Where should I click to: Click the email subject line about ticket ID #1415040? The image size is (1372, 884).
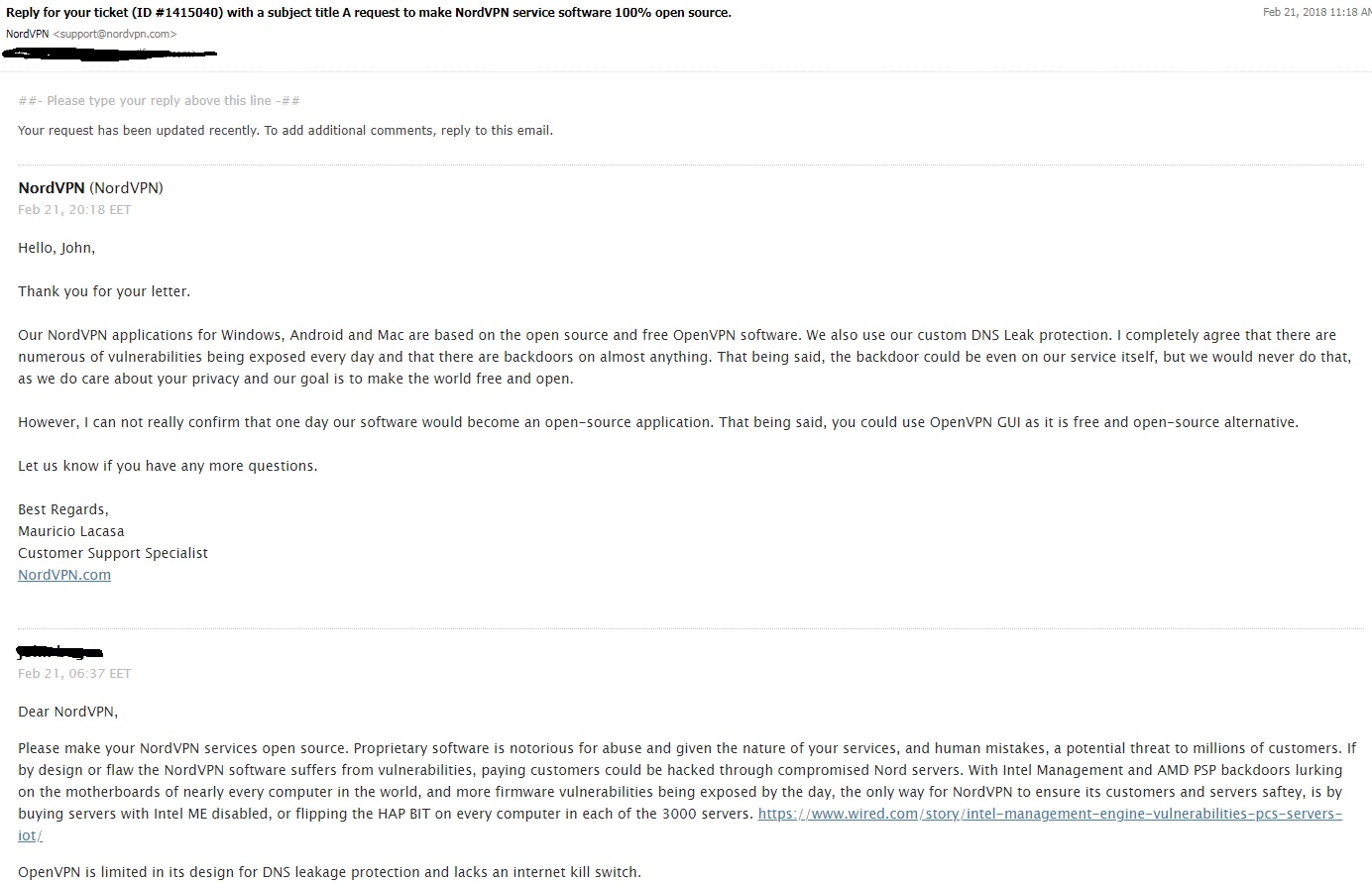pyautogui.click(x=369, y=13)
